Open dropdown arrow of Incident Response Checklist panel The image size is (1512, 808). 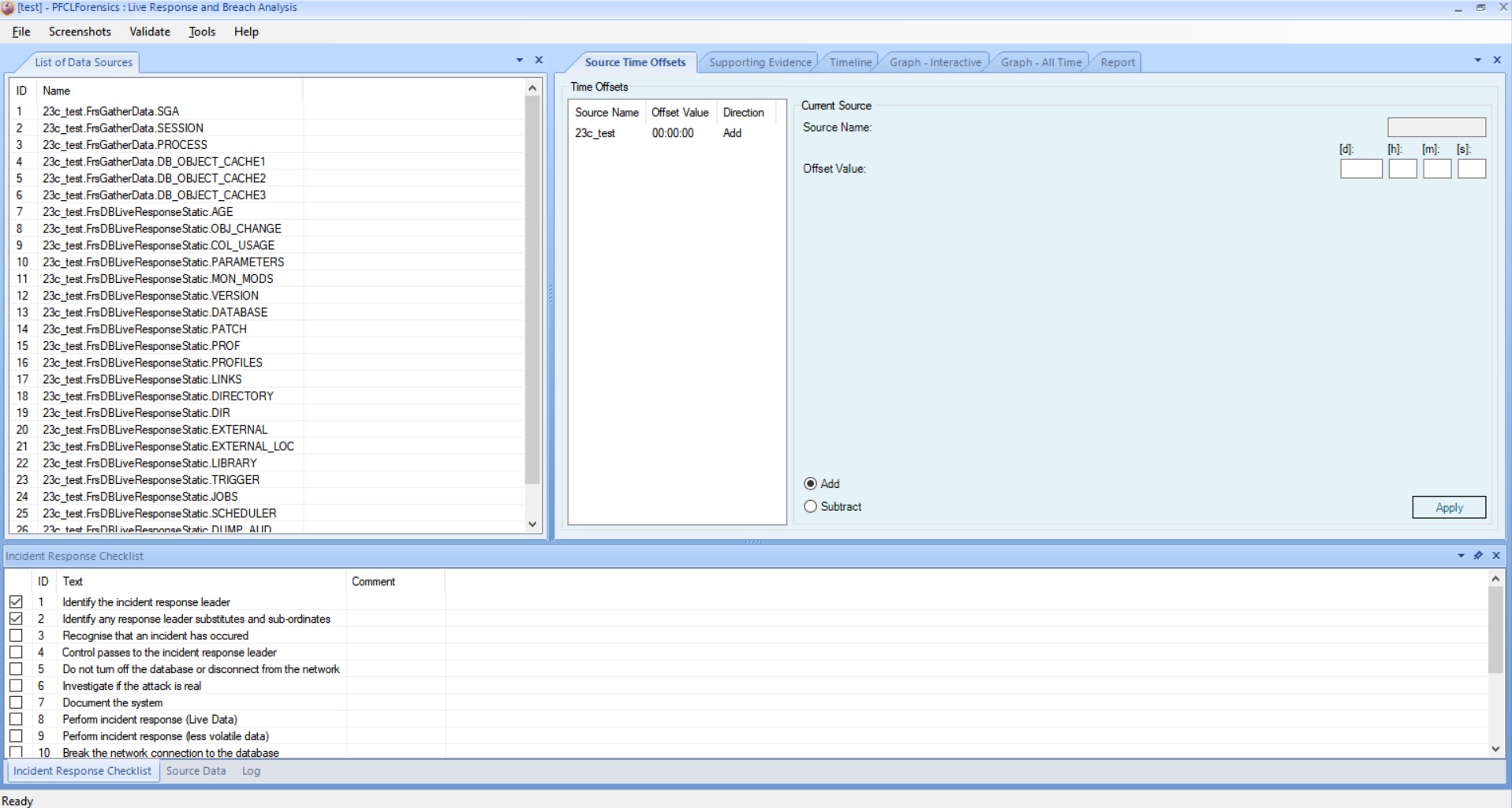(x=1461, y=556)
